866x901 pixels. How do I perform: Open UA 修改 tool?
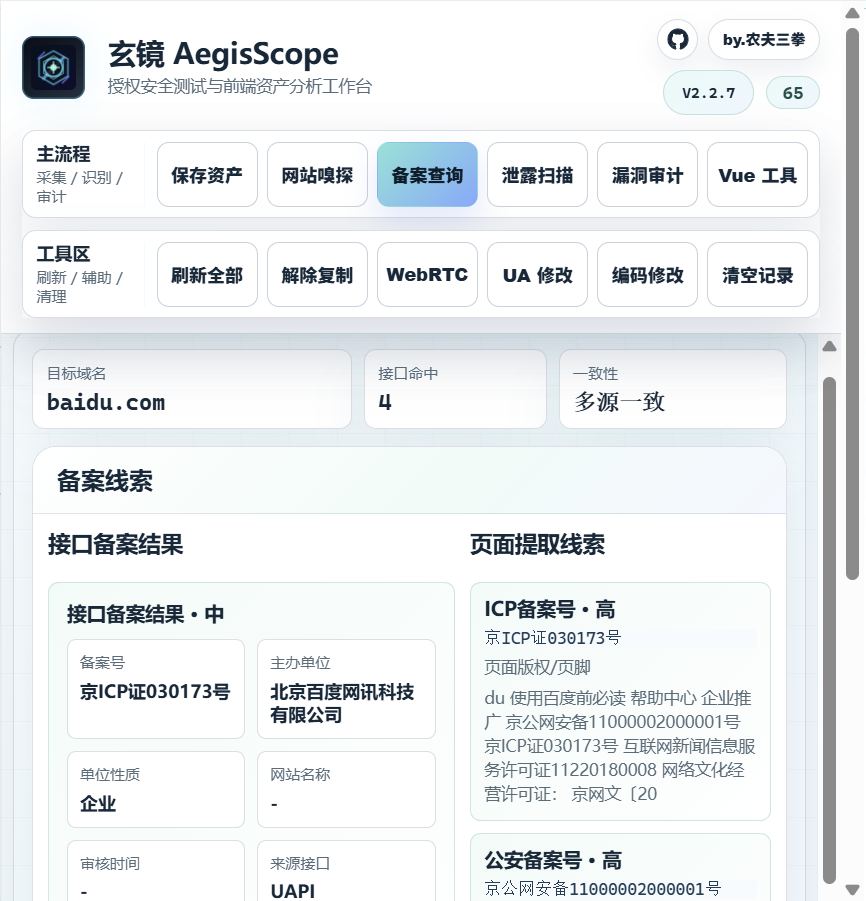pos(537,275)
